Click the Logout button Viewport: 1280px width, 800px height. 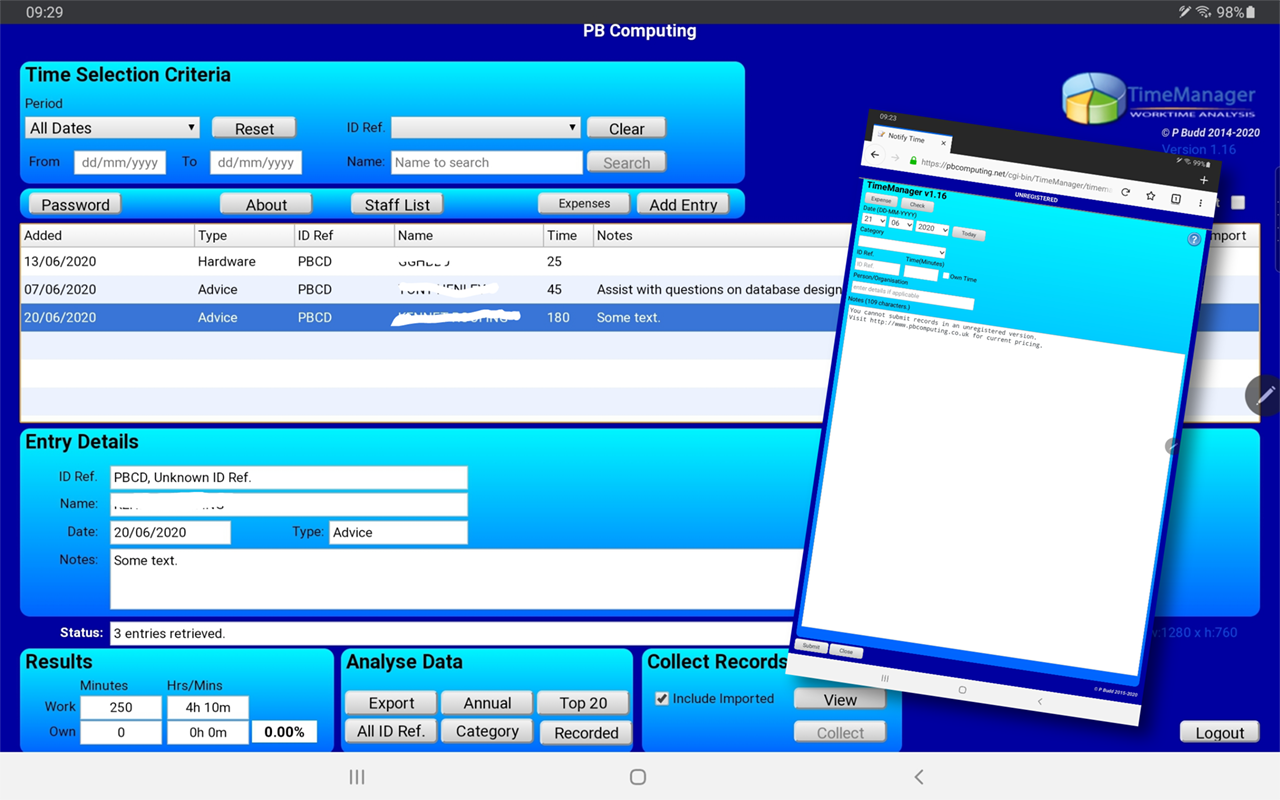[x=1219, y=732]
